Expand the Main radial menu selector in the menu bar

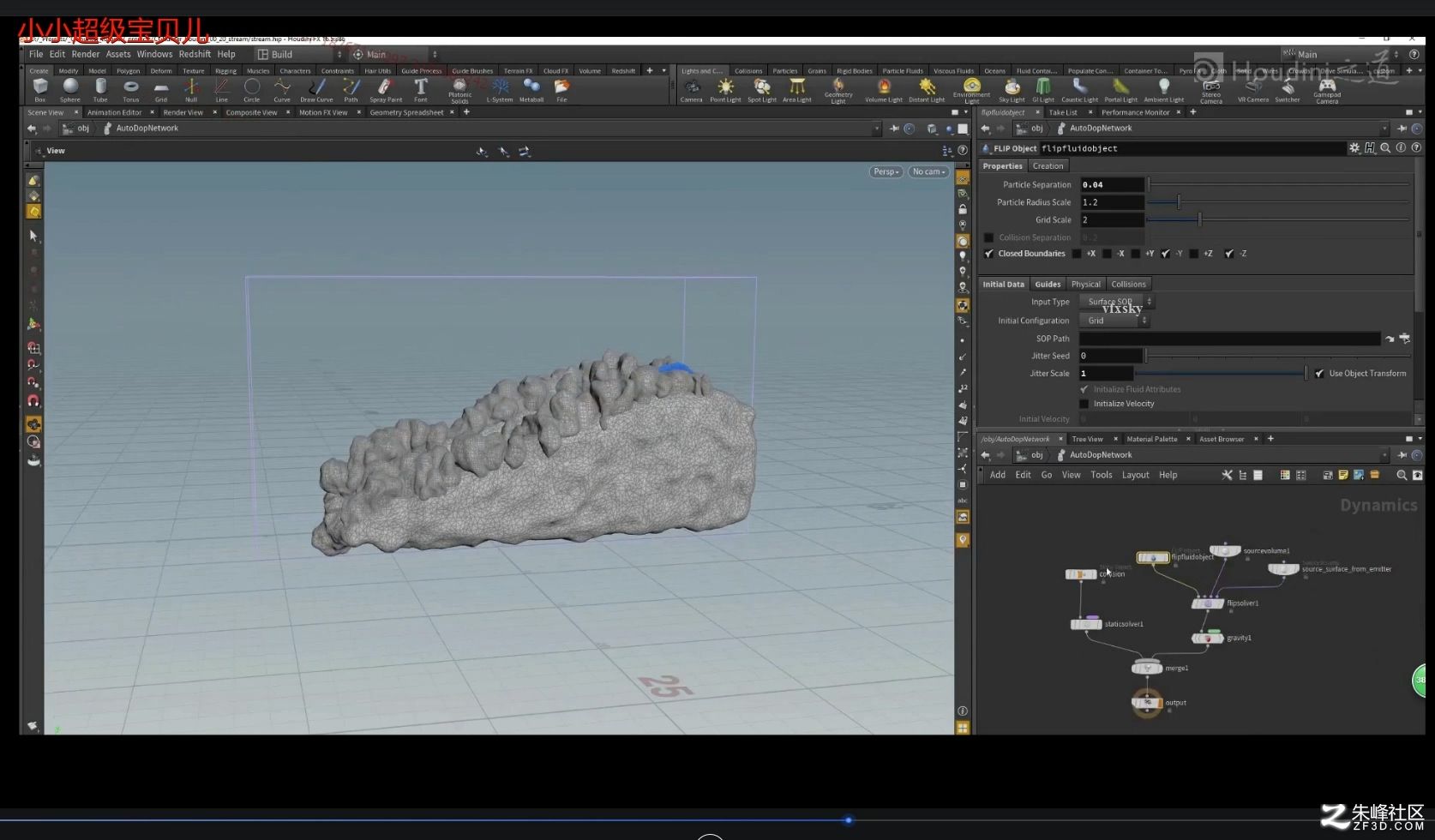pyautogui.click(x=393, y=54)
